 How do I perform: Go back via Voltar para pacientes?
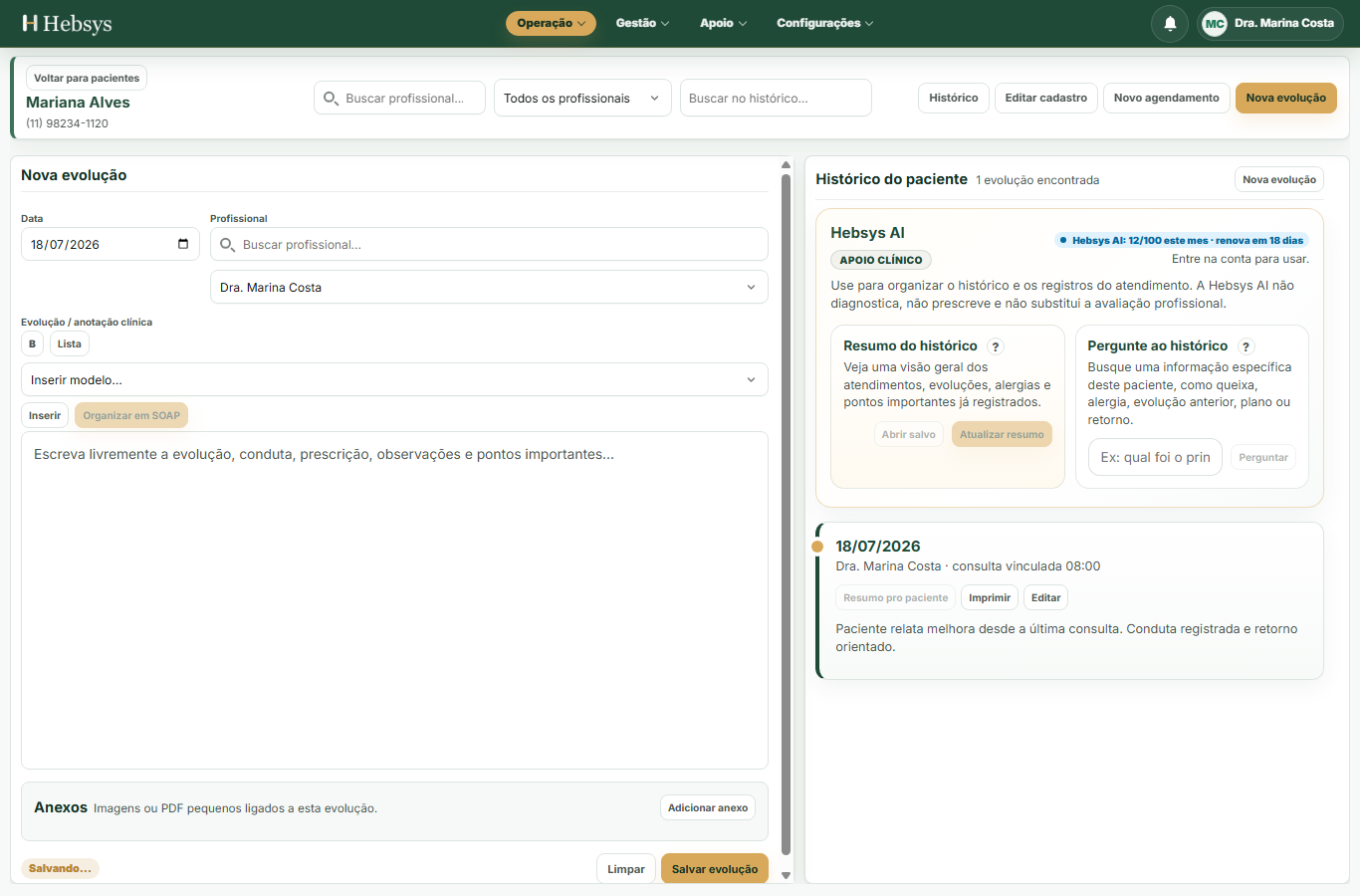coord(87,78)
